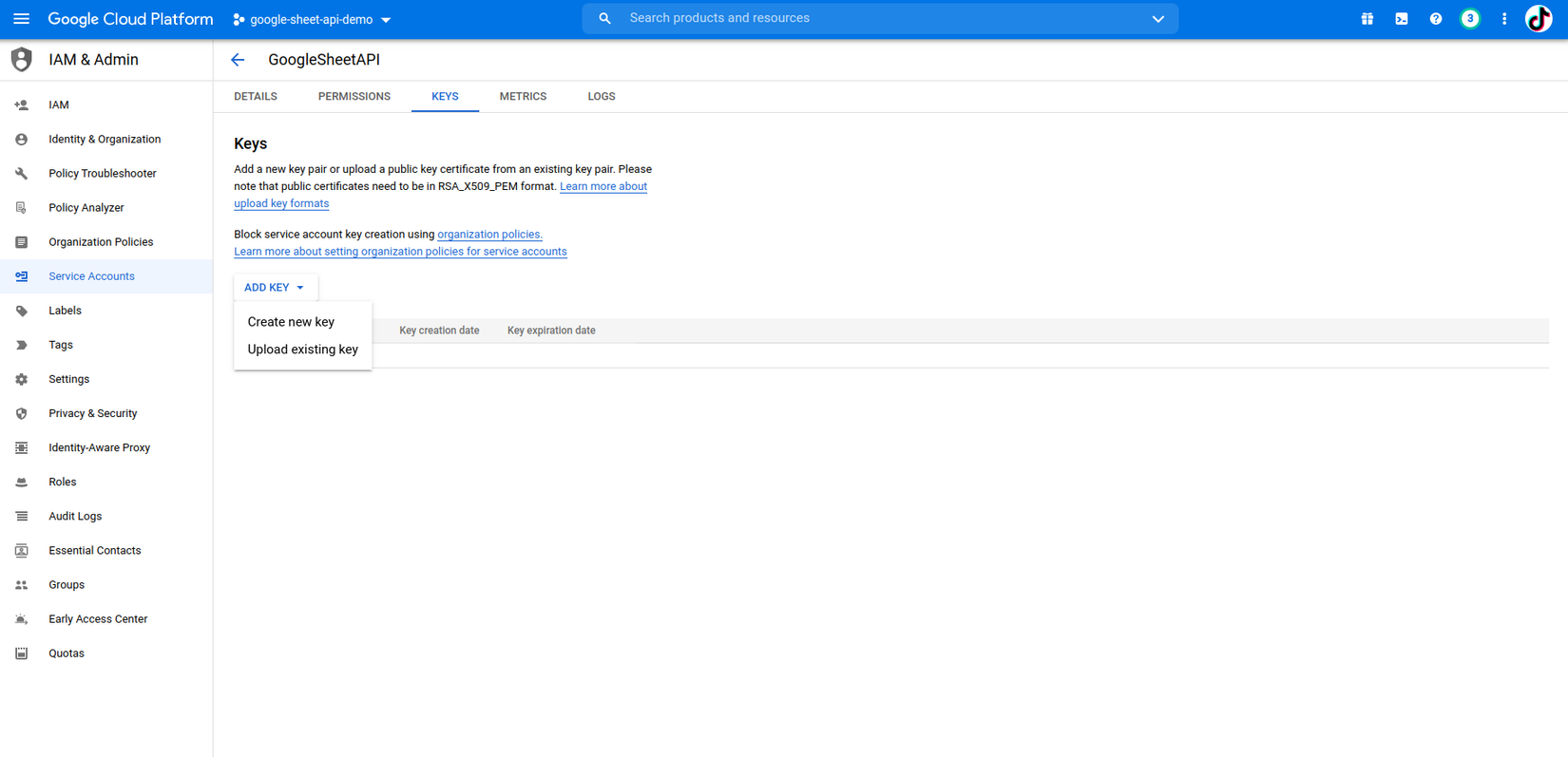This screenshot has width=1568, height=757.
Task: Click the search magnifier icon
Action: pos(604,18)
